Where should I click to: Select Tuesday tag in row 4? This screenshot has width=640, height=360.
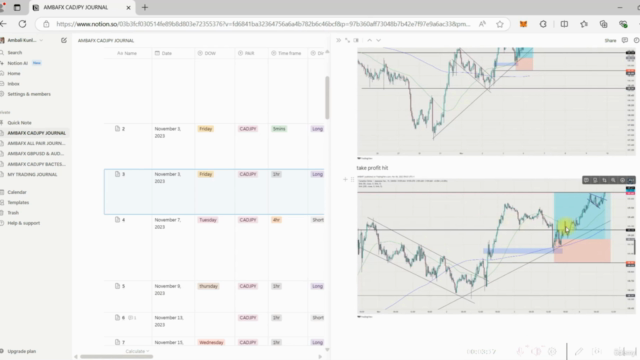208,220
